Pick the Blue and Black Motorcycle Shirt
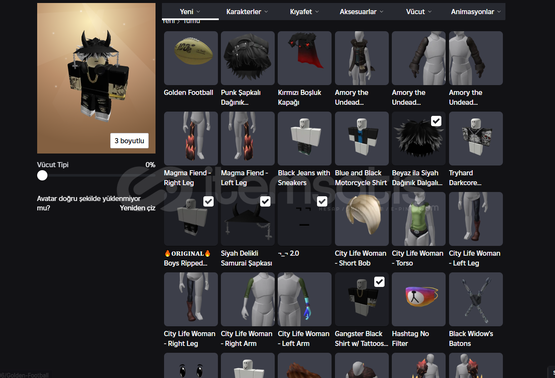Image resolution: width=555 pixels, height=378 pixels. tap(362, 138)
